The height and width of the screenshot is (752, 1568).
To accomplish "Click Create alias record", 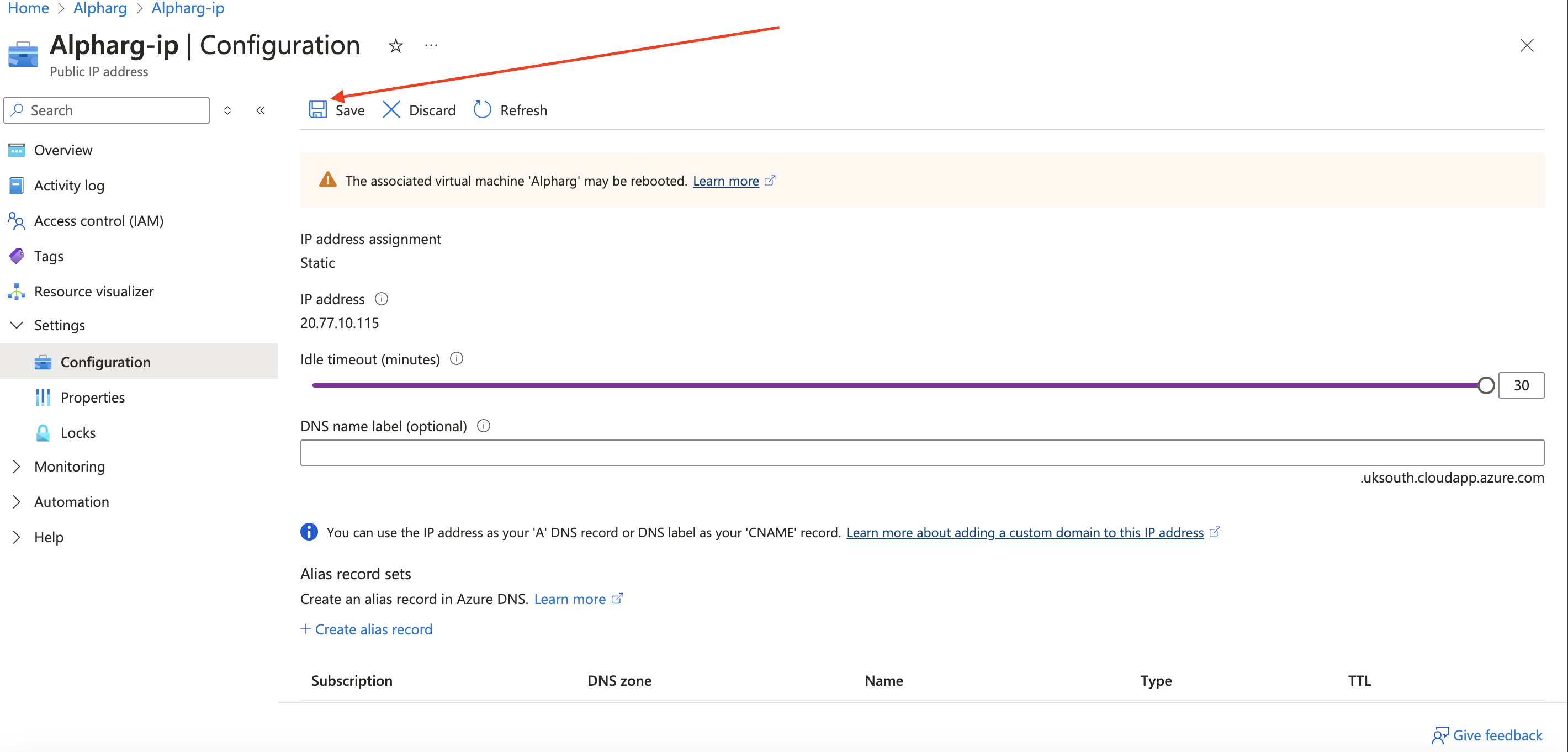I will pyautogui.click(x=374, y=629).
